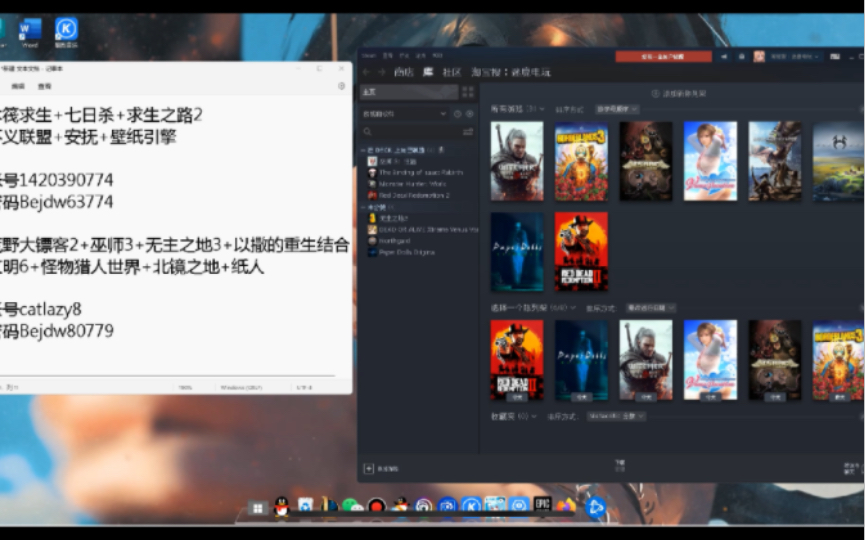The image size is (865, 540).
Task: Open sort-by dropdown on favorites shelf
Action: tap(616, 416)
